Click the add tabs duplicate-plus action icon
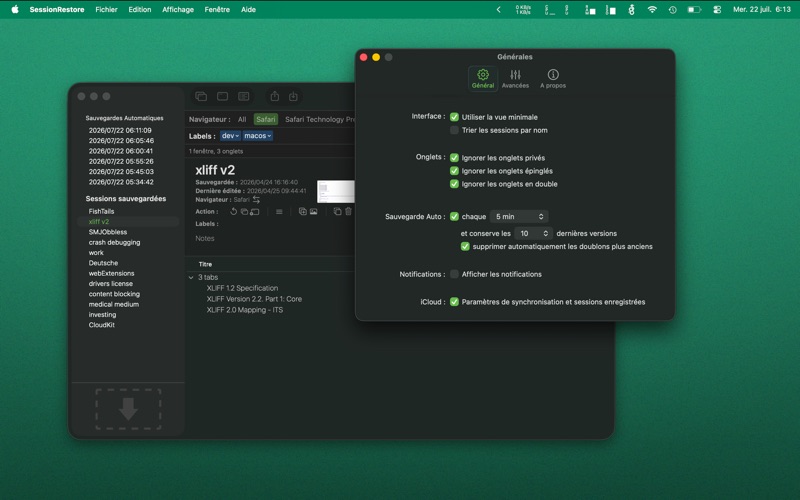Screen dimensions: 800x500 coord(303,211)
